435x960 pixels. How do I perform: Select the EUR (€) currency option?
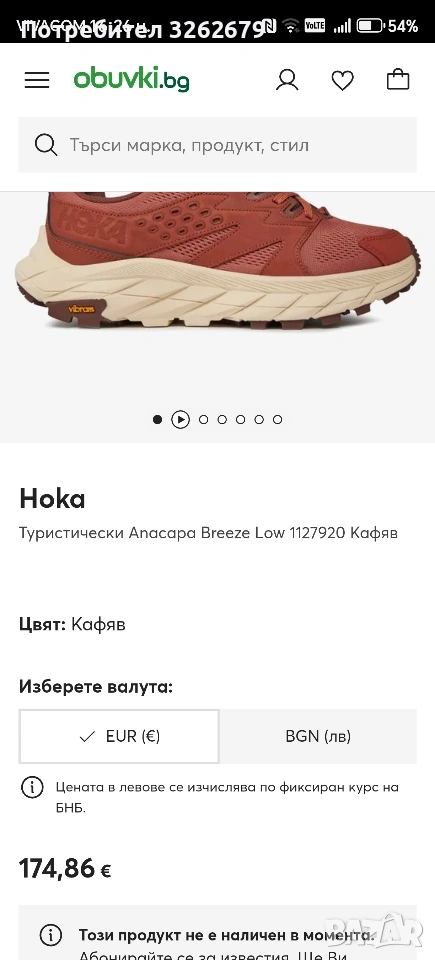pyautogui.click(x=119, y=737)
